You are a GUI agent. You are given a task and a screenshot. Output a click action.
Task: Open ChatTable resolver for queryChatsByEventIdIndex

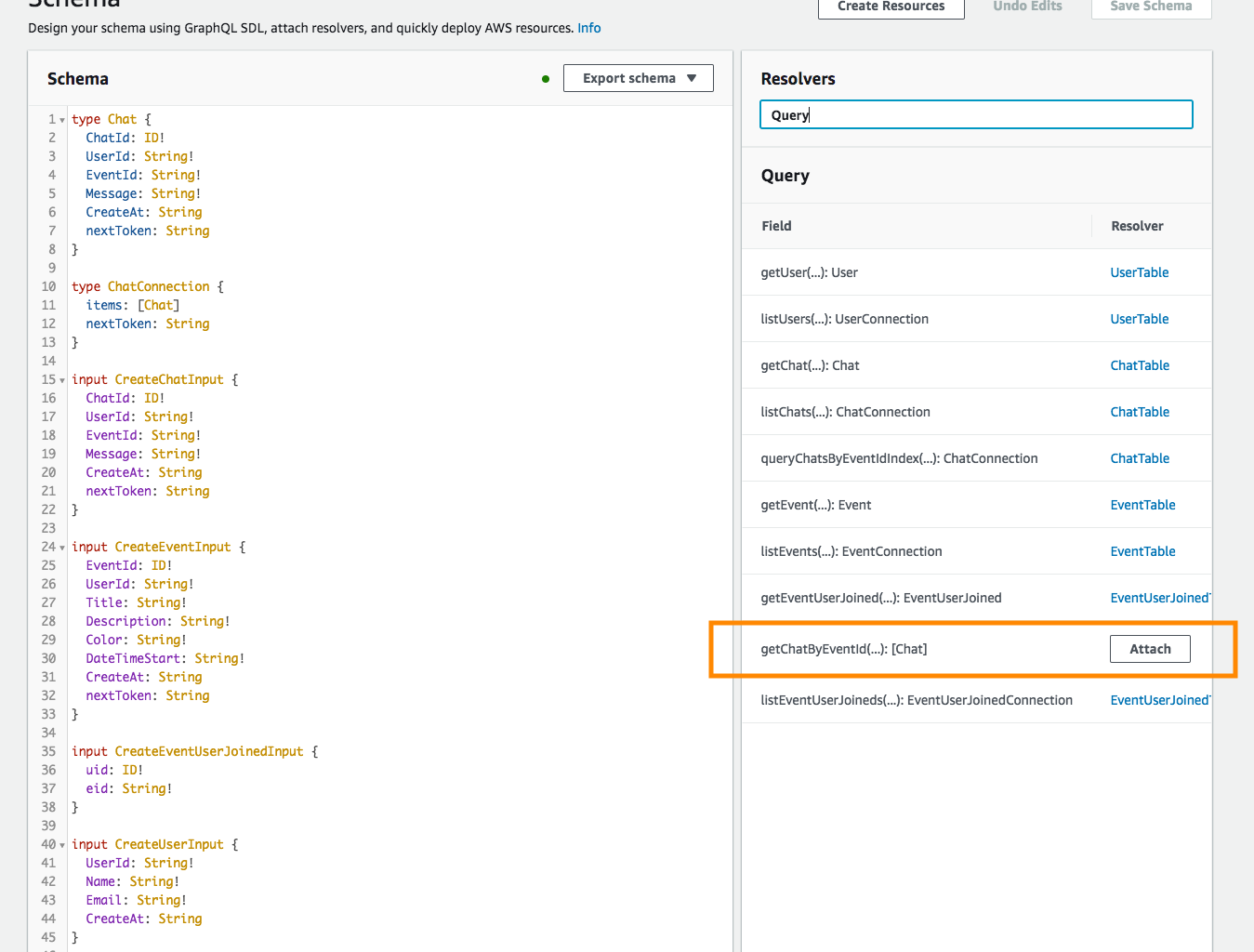[1140, 458]
